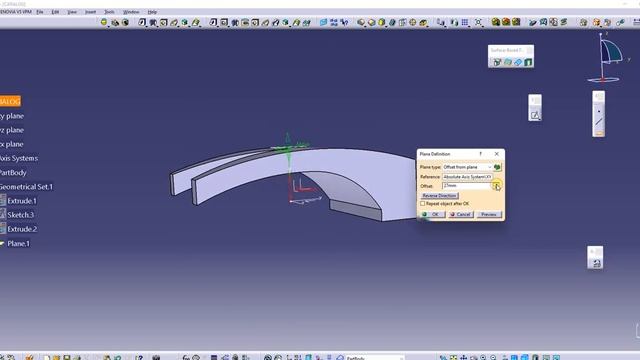Click the fx formula icon in bottom toolbar
The image size is (640, 360).
[186, 358]
